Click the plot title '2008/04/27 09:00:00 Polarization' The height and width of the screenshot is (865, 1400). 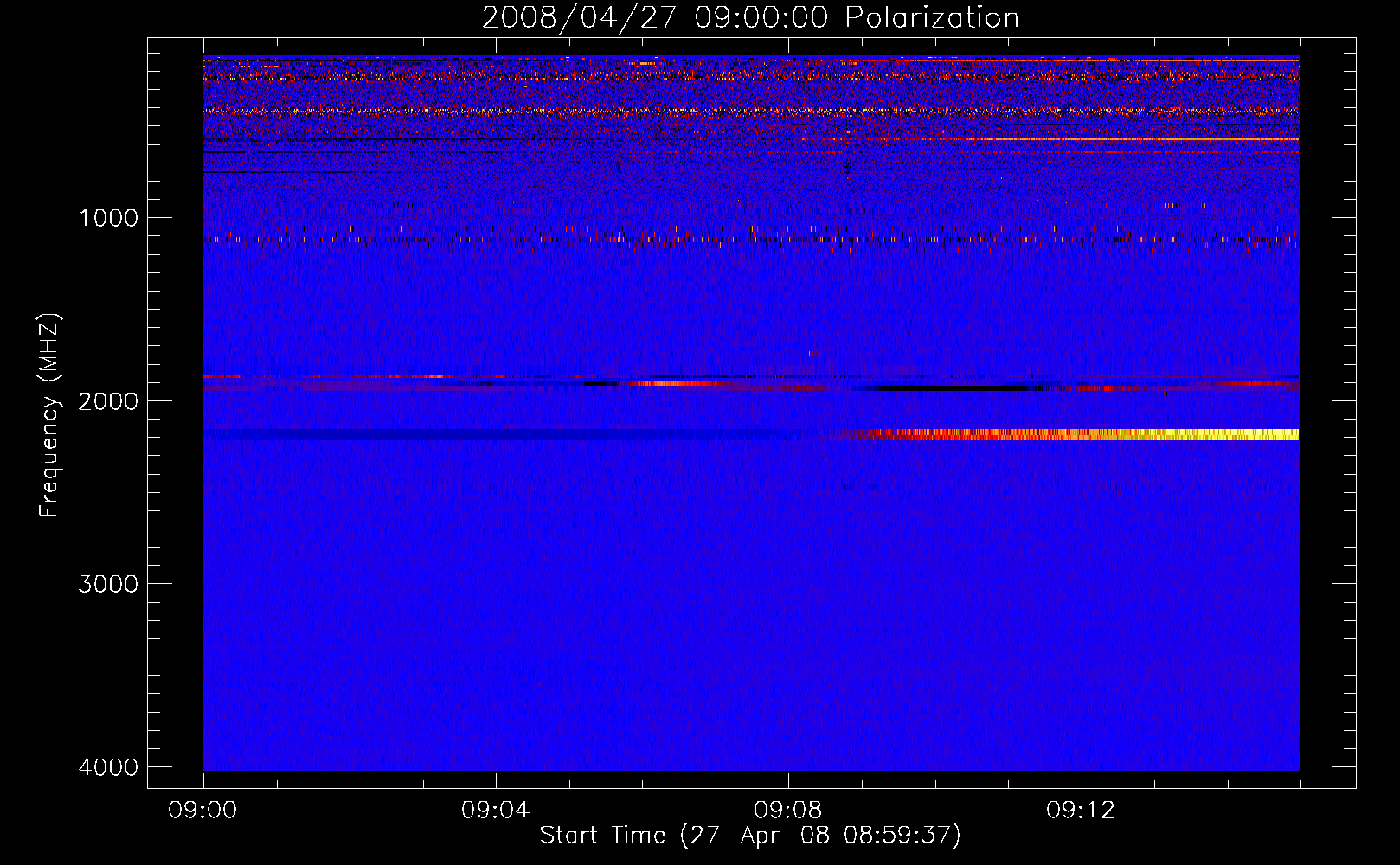pos(750,18)
